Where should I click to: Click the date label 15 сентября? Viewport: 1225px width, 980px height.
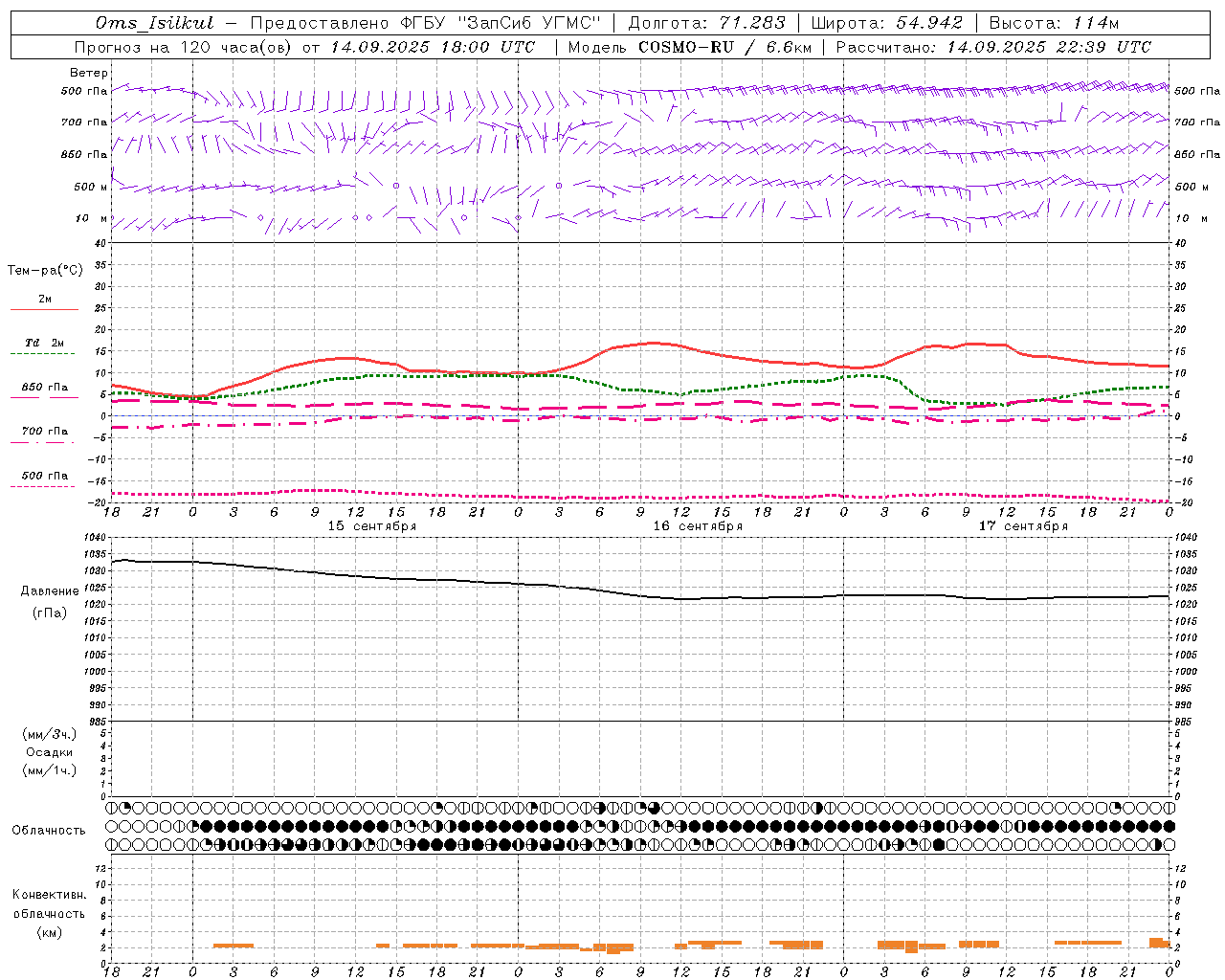[x=372, y=526]
